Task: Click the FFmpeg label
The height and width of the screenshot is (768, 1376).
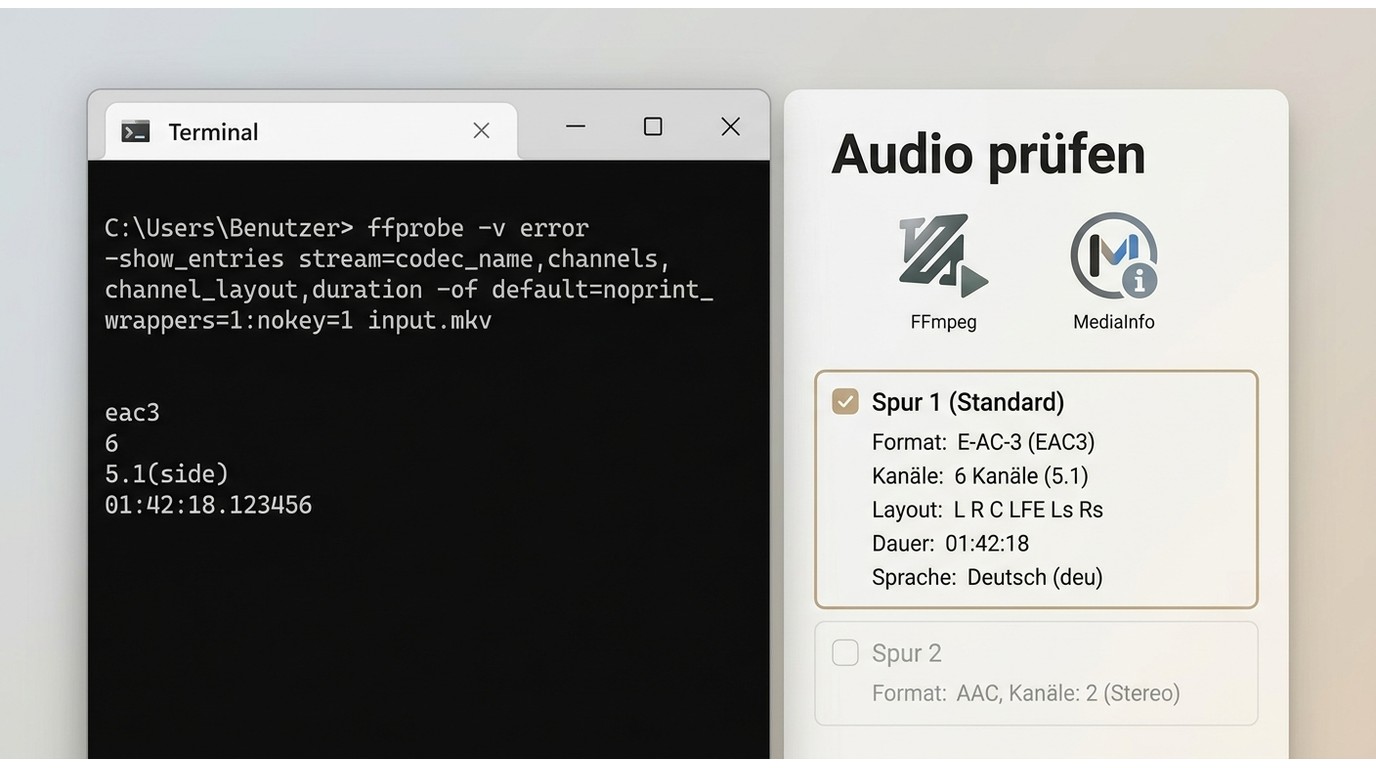Action: (943, 322)
